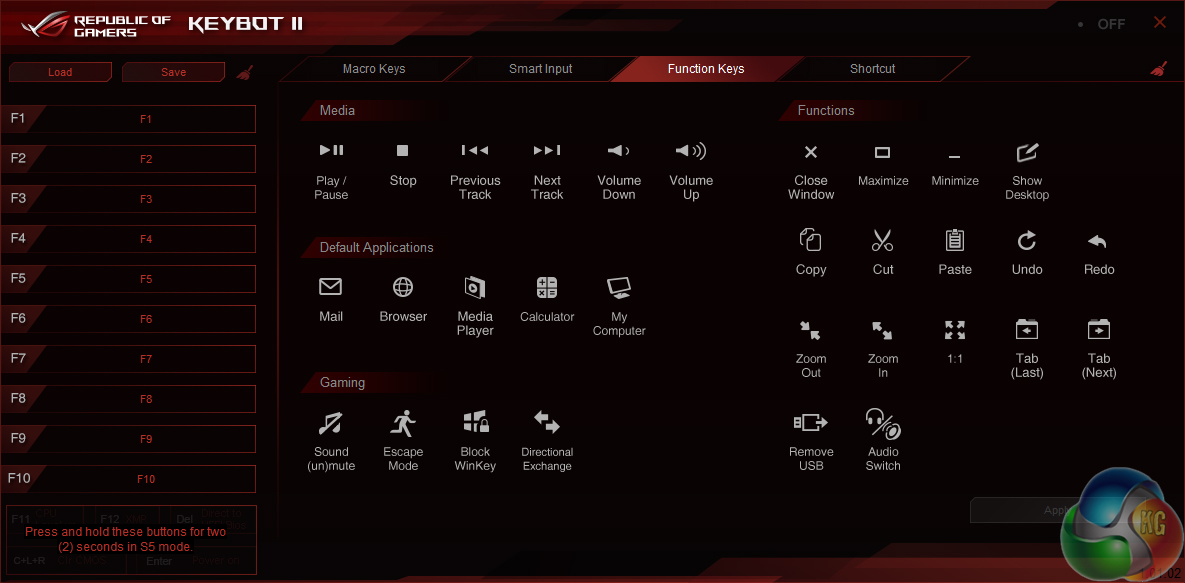
Task: Choose the Stop media function
Action: tap(403, 150)
